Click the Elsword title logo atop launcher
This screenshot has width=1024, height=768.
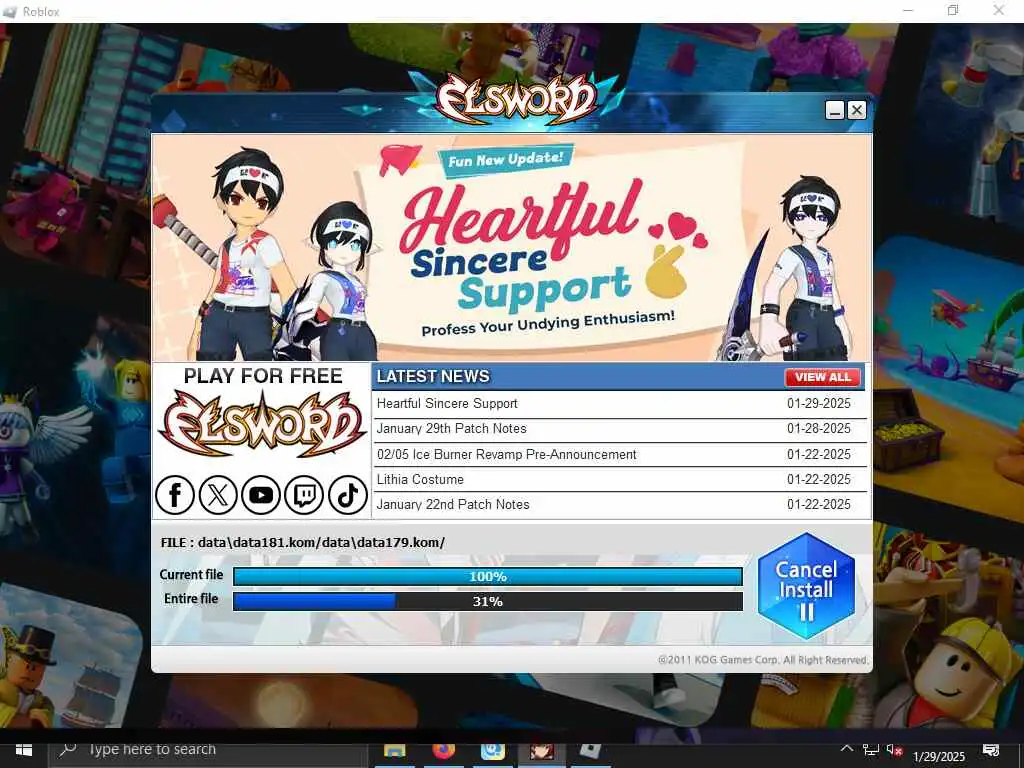[x=515, y=99]
